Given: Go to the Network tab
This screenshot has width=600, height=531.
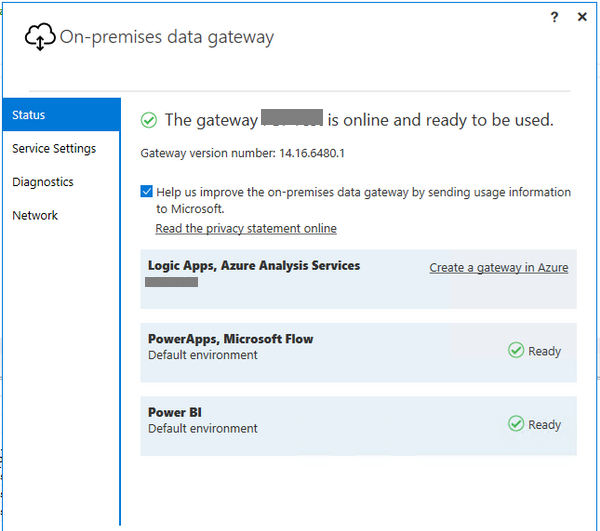Looking at the screenshot, I should pyautogui.click(x=35, y=215).
